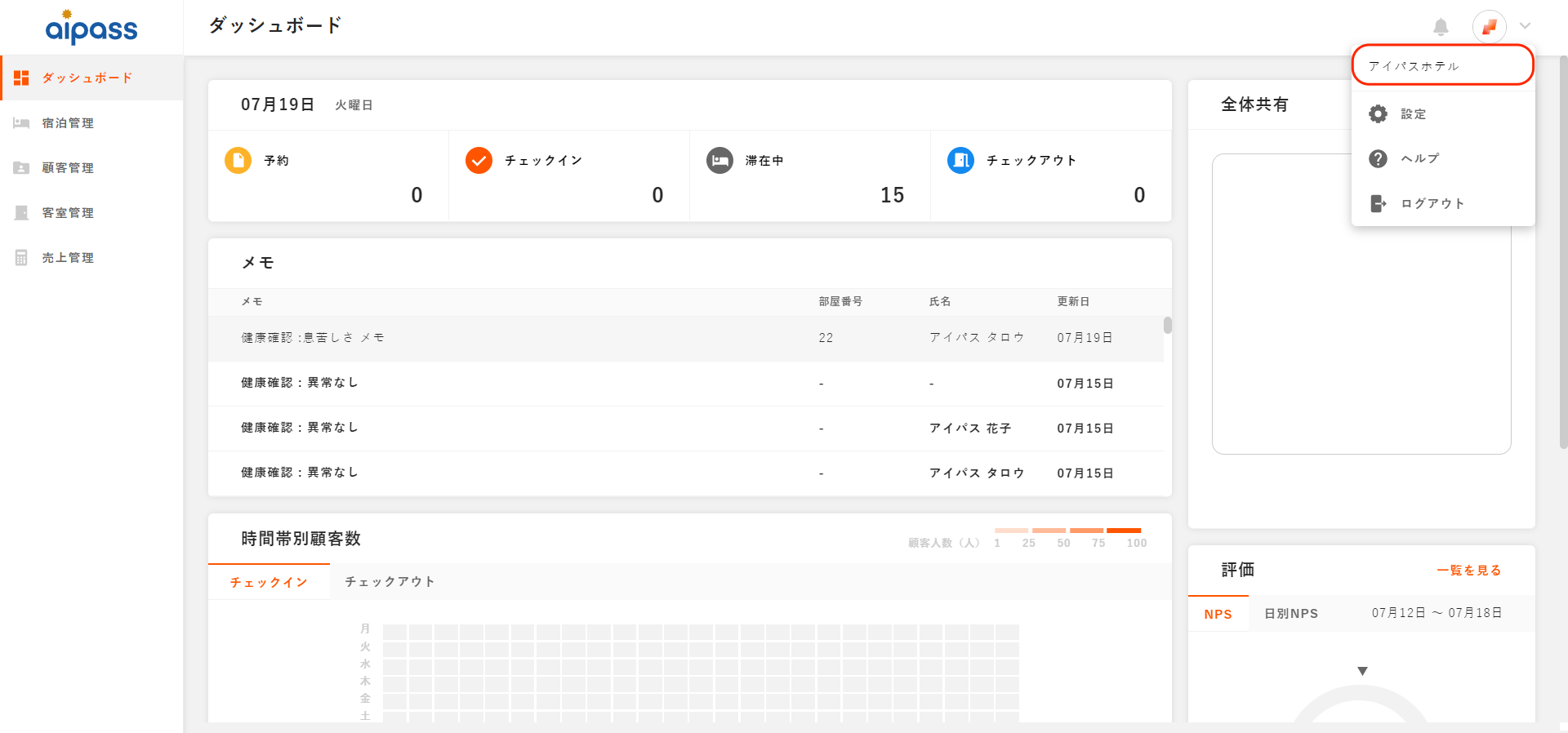The height and width of the screenshot is (733, 1568).
Task: Open memo row 健康確認:息苦しさ メモ
Action: coord(686,338)
